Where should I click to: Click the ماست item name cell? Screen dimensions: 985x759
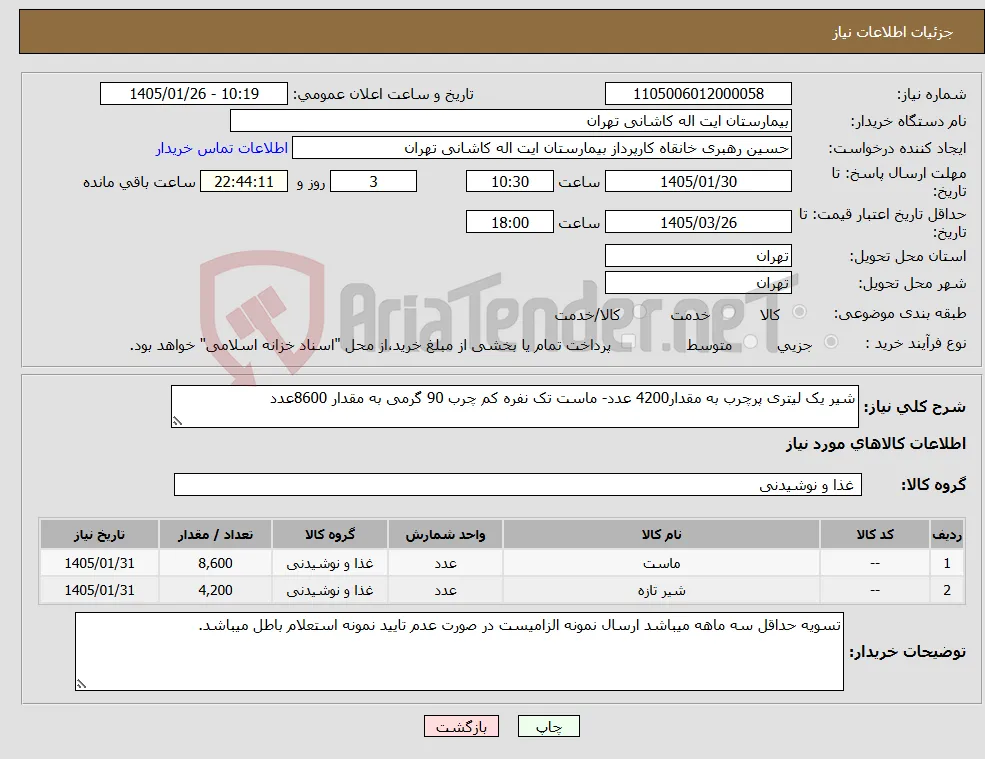click(661, 563)
